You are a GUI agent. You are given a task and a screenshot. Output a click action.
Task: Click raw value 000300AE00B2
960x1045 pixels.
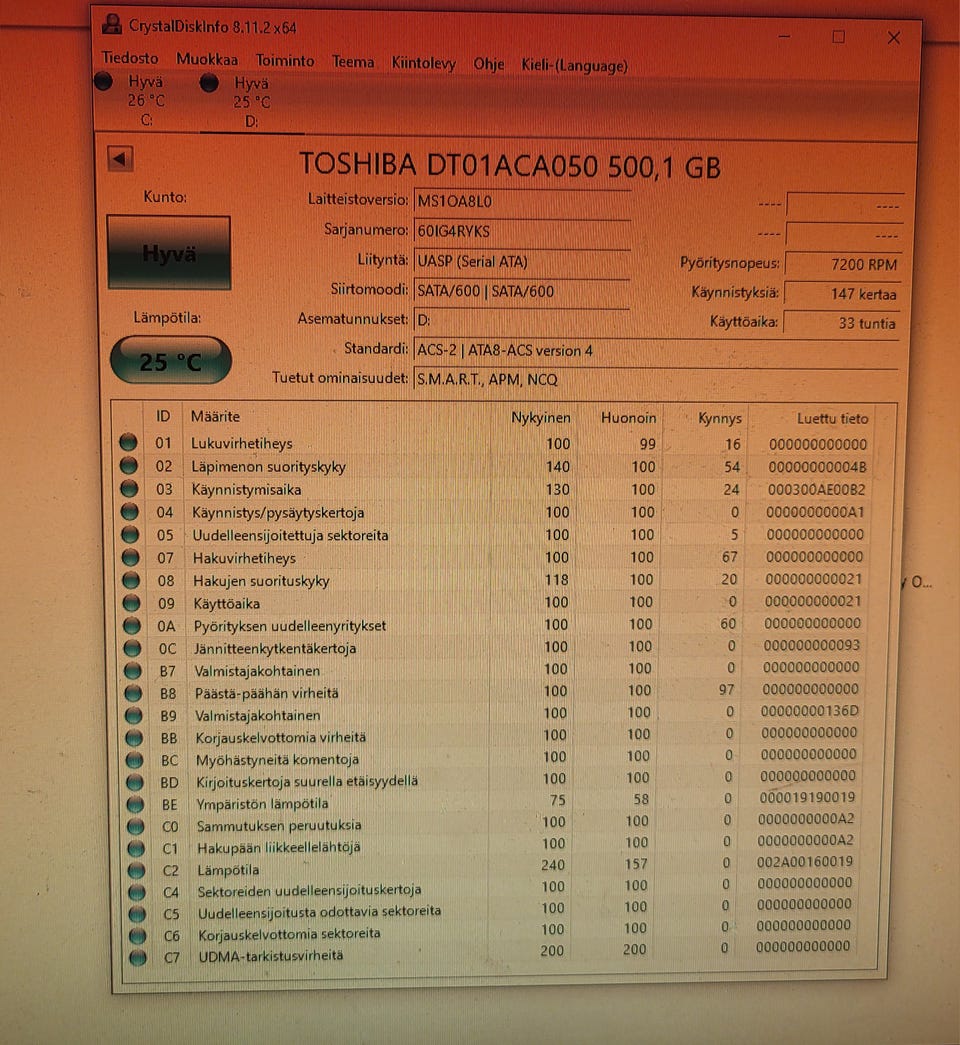816,490
